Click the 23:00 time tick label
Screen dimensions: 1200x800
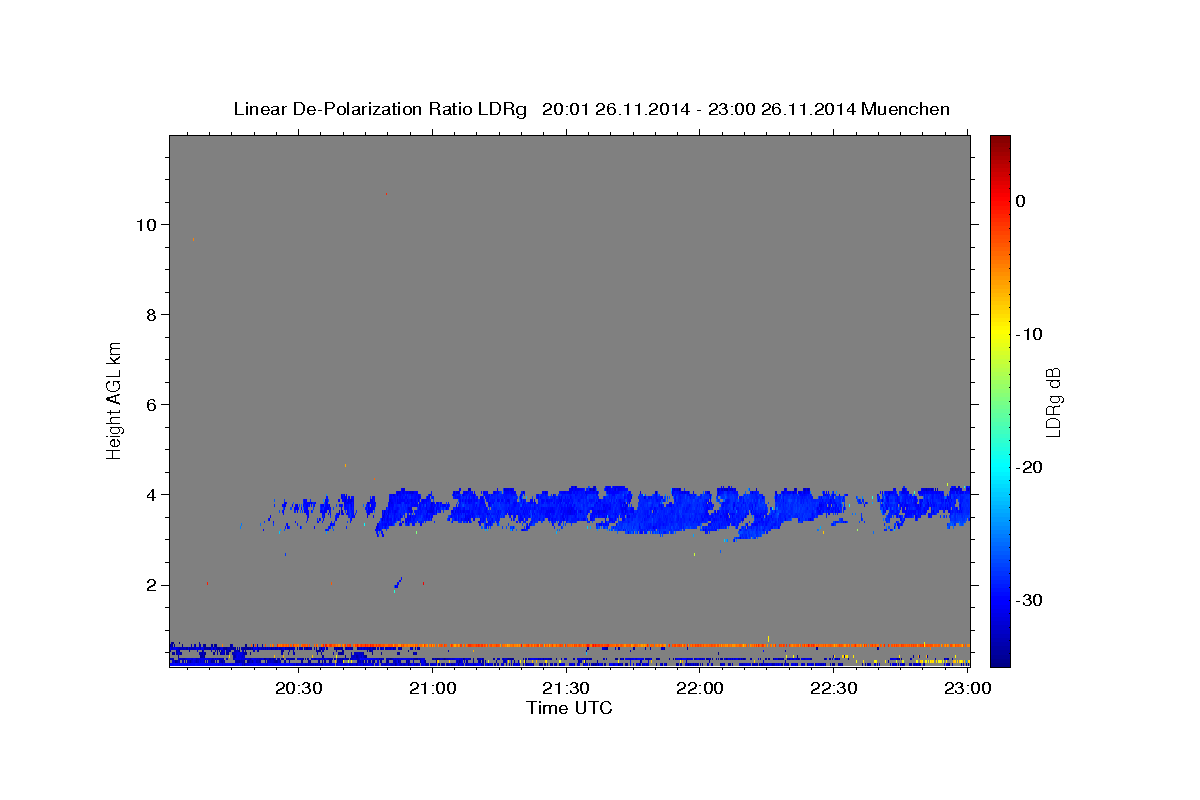(968, 688)
